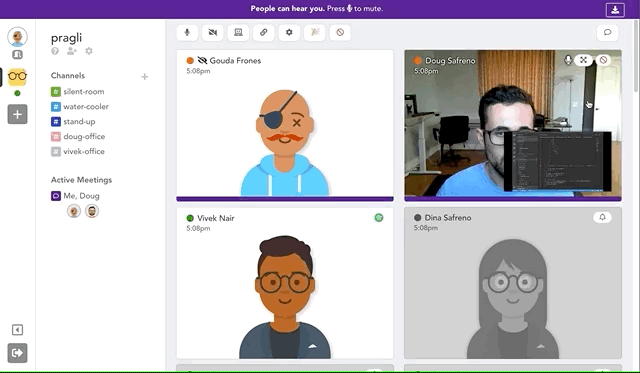Toggle the camera video button
Screen dimensions: 640x373
(213, 32)
